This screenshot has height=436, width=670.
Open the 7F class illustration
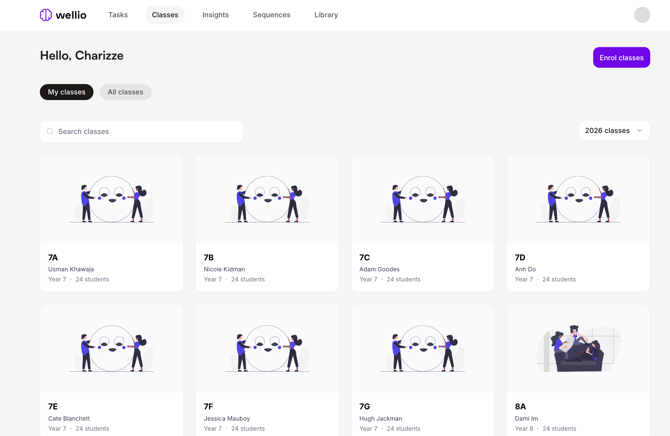(267, 348)
